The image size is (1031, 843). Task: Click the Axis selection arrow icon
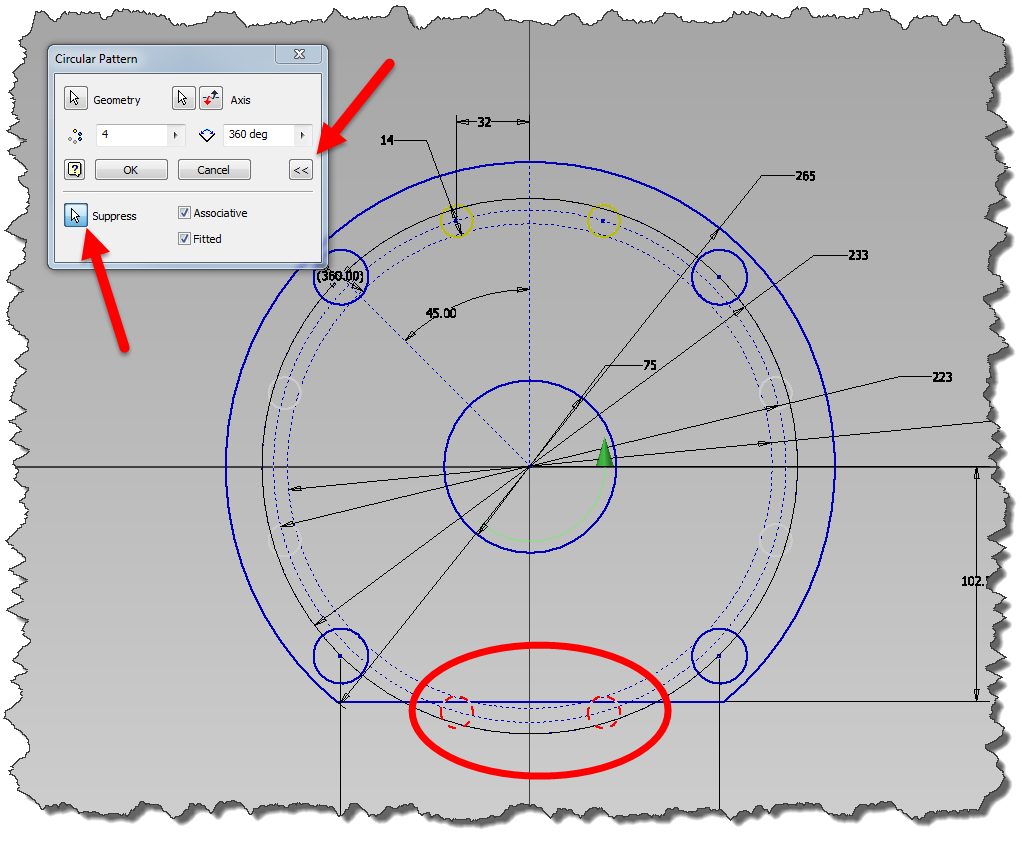click(x=183, y=98)
